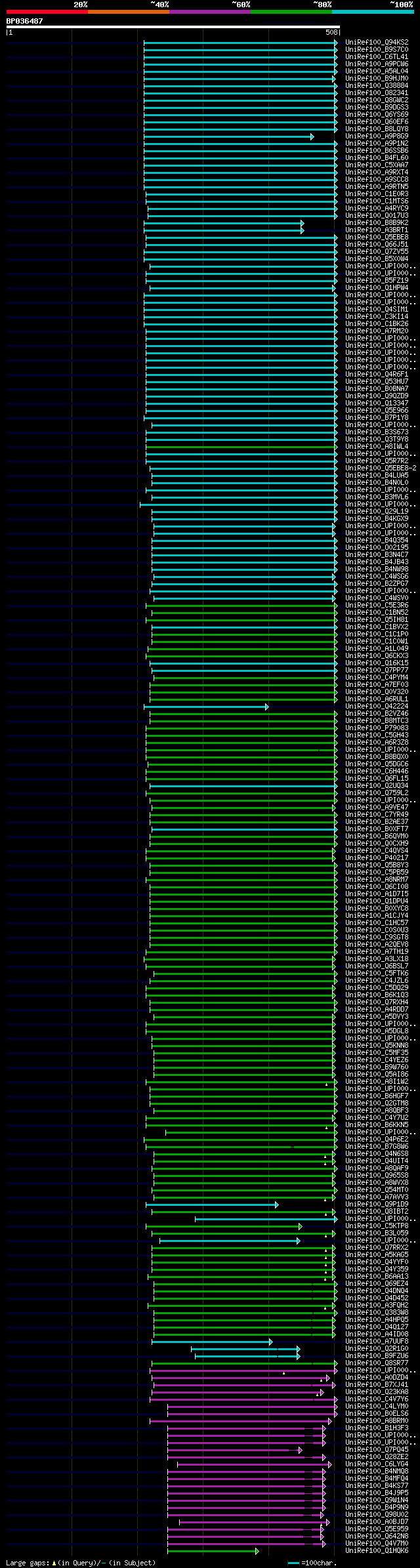Click the green segment of the identity scale

pyautogui.click(x=291, y=12)
